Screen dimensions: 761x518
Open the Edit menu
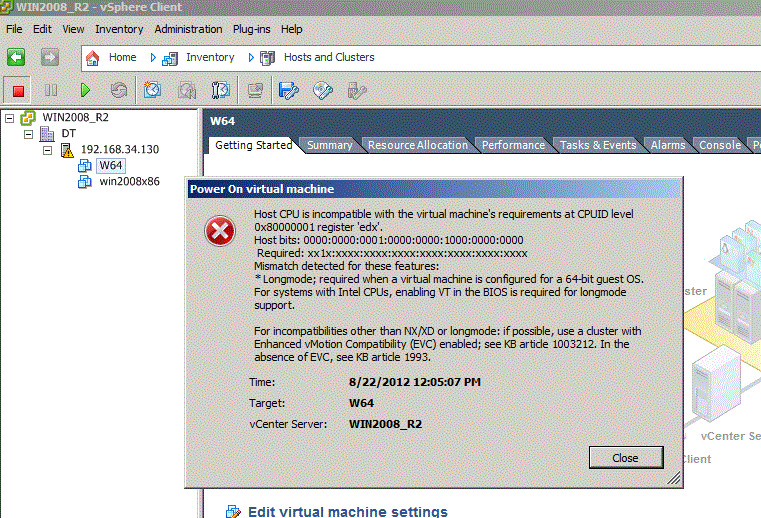[42, 29]
